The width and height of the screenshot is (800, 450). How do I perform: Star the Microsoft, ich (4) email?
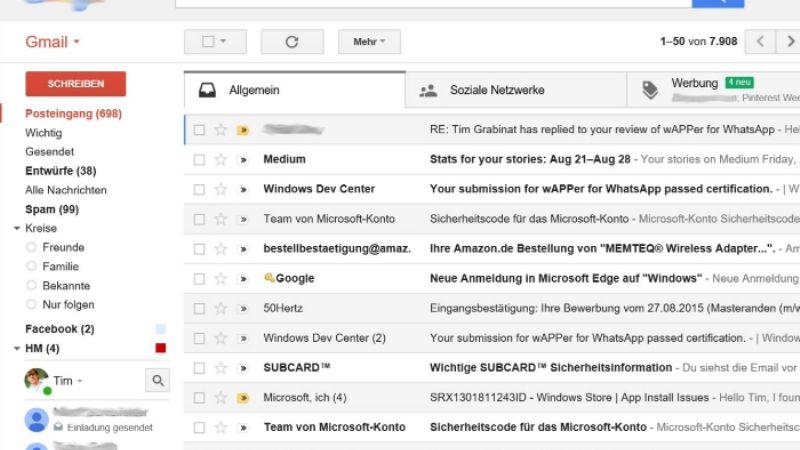click(x=220, y=398)
